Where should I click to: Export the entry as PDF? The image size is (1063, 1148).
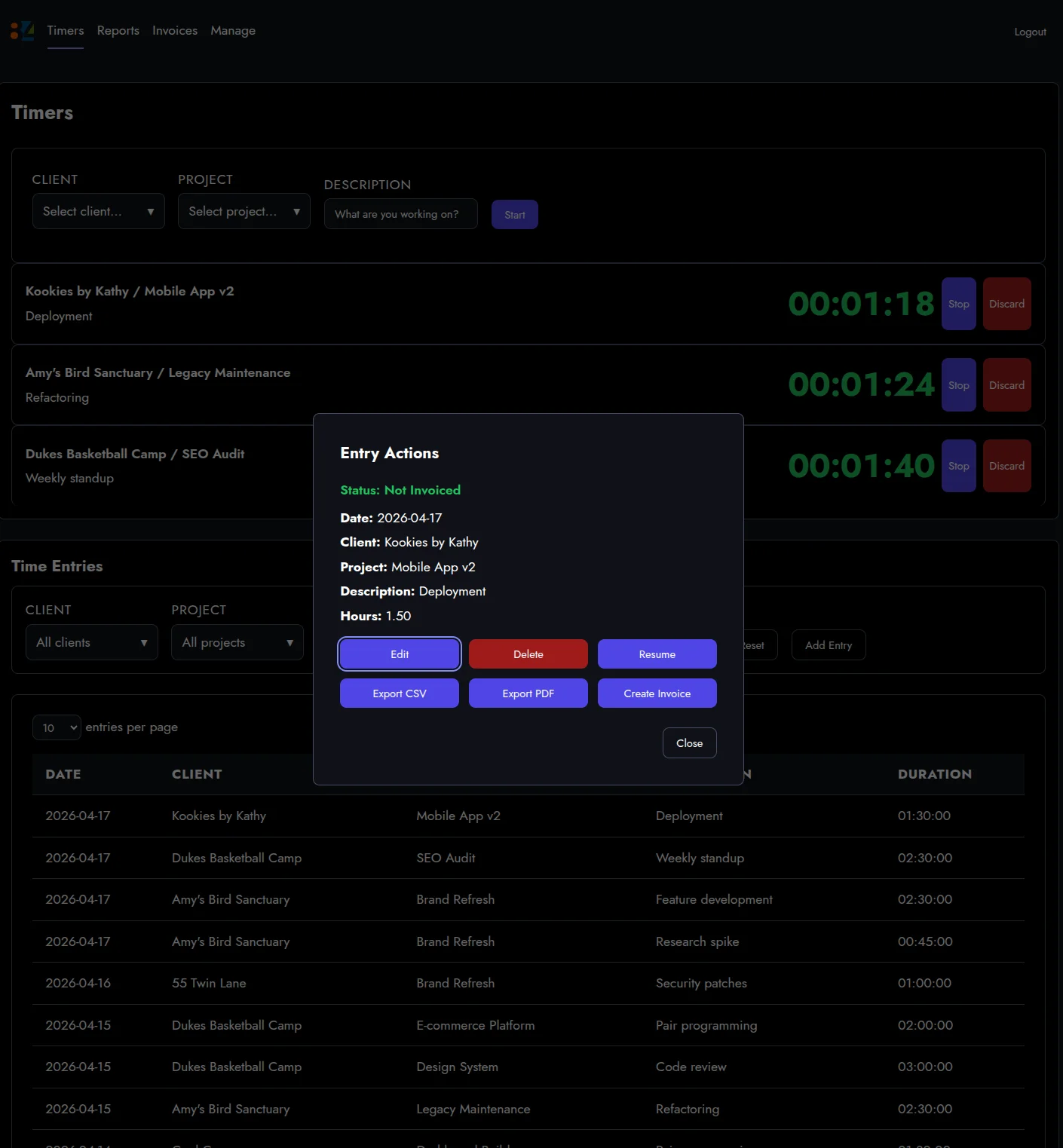tap(528, 693)
